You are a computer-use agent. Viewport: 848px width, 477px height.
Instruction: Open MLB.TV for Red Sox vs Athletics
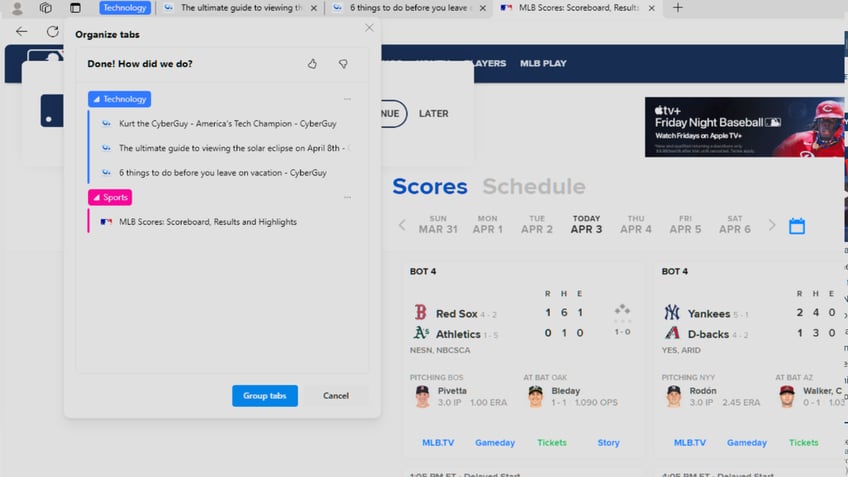[438, 443]
